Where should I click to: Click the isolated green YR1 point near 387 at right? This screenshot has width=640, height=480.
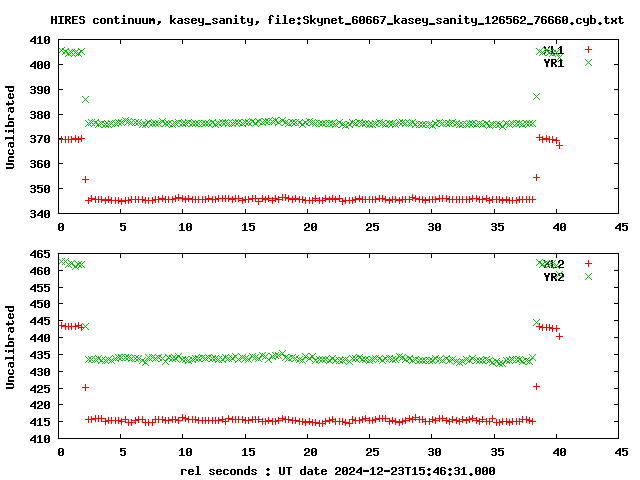[536, 96]
